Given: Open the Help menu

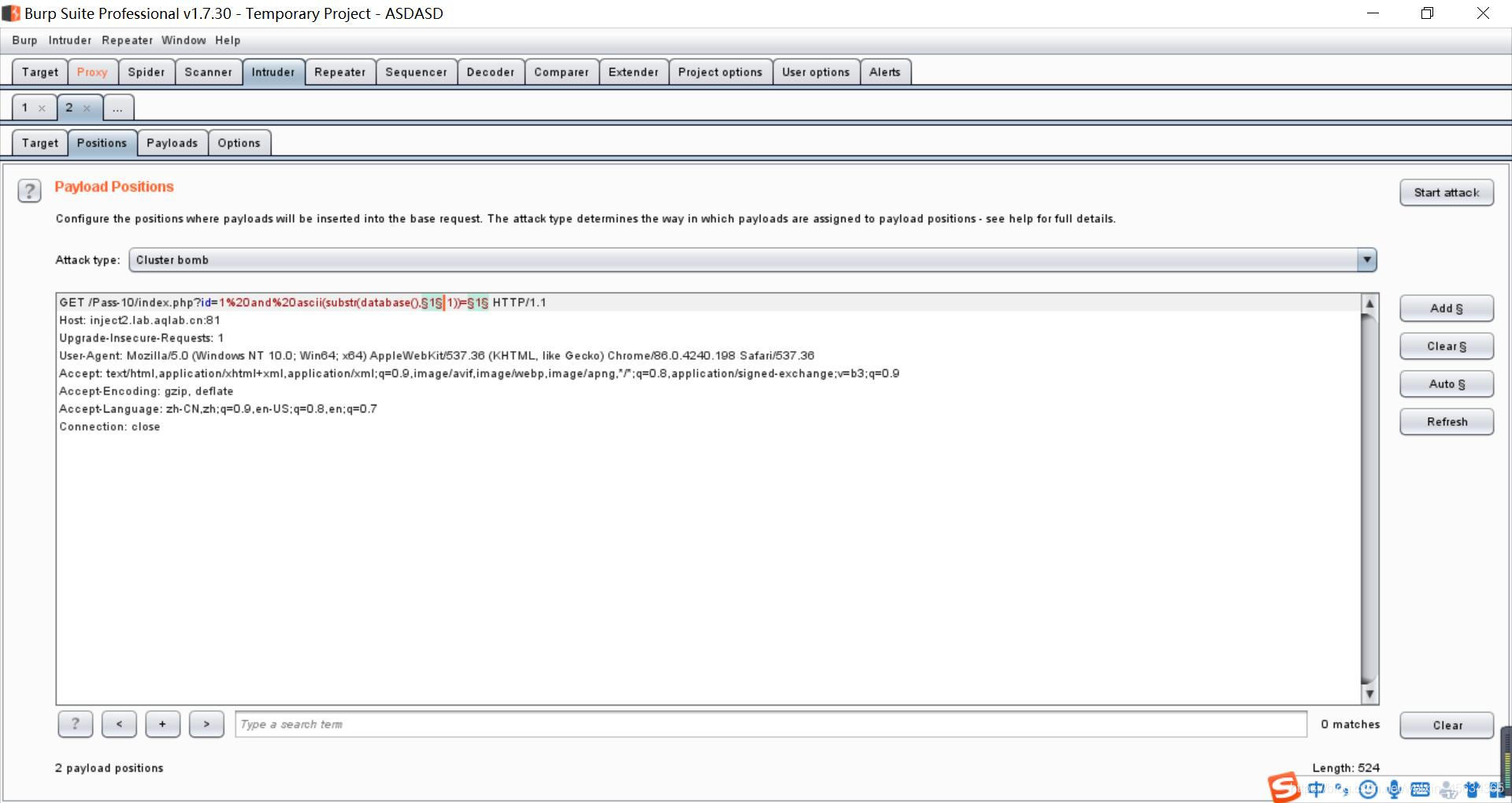Looking at the screenshot, I should (228, 40).
